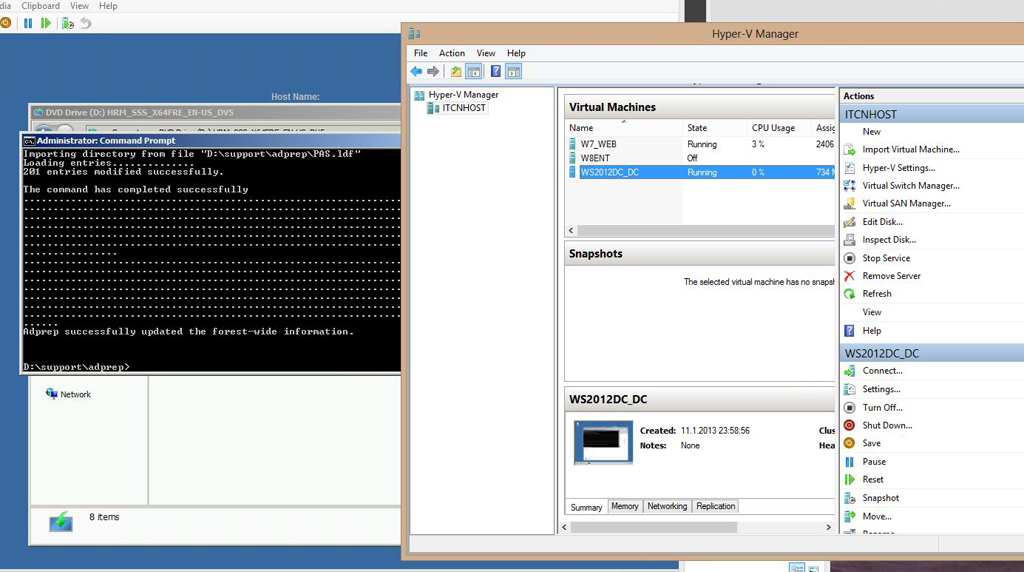The width and height of the screenshot is (1024, 572).
Task: Click the blue Help icon in toolbar
Action: click(x=495, y=72)
